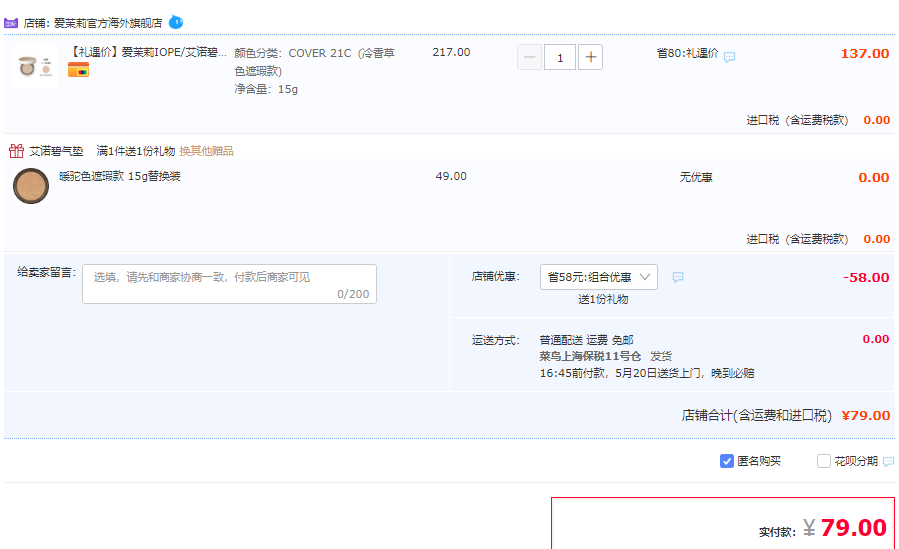Open the comment icon beside 省80:礼遇价
This screenshot has height=549, width=899.
point(729,57)
